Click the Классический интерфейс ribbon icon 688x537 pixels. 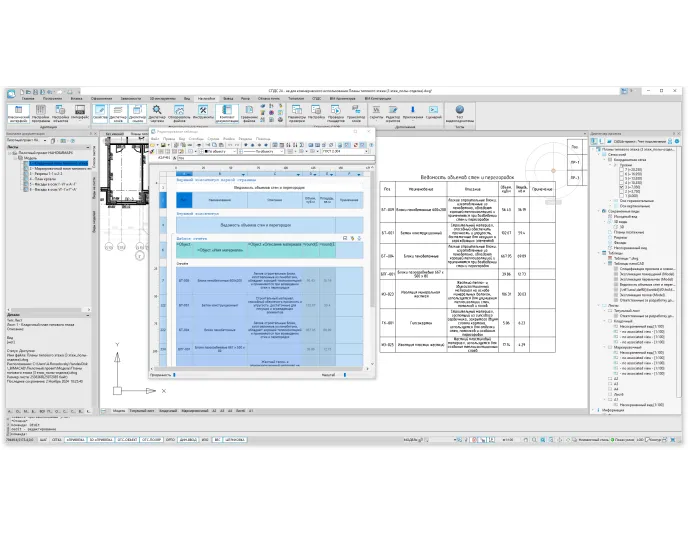tap(18, 115)
